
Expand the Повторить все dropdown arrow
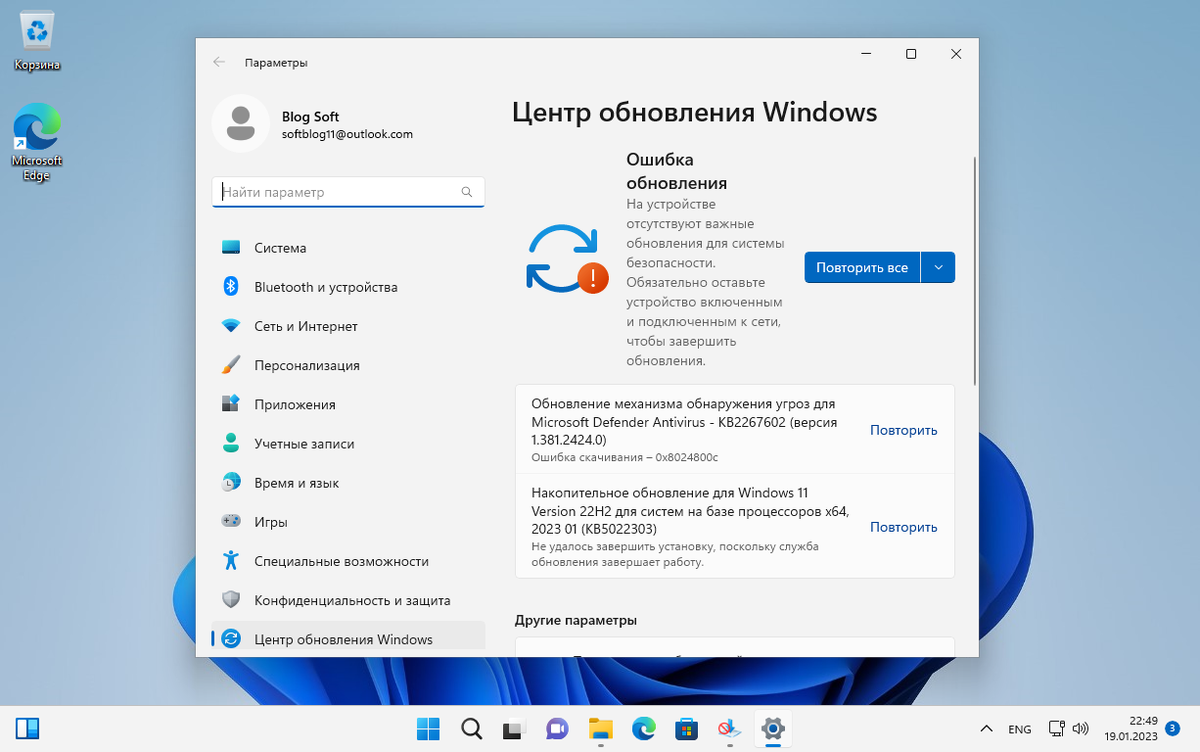pyautogui.click(x=938, y=267)
